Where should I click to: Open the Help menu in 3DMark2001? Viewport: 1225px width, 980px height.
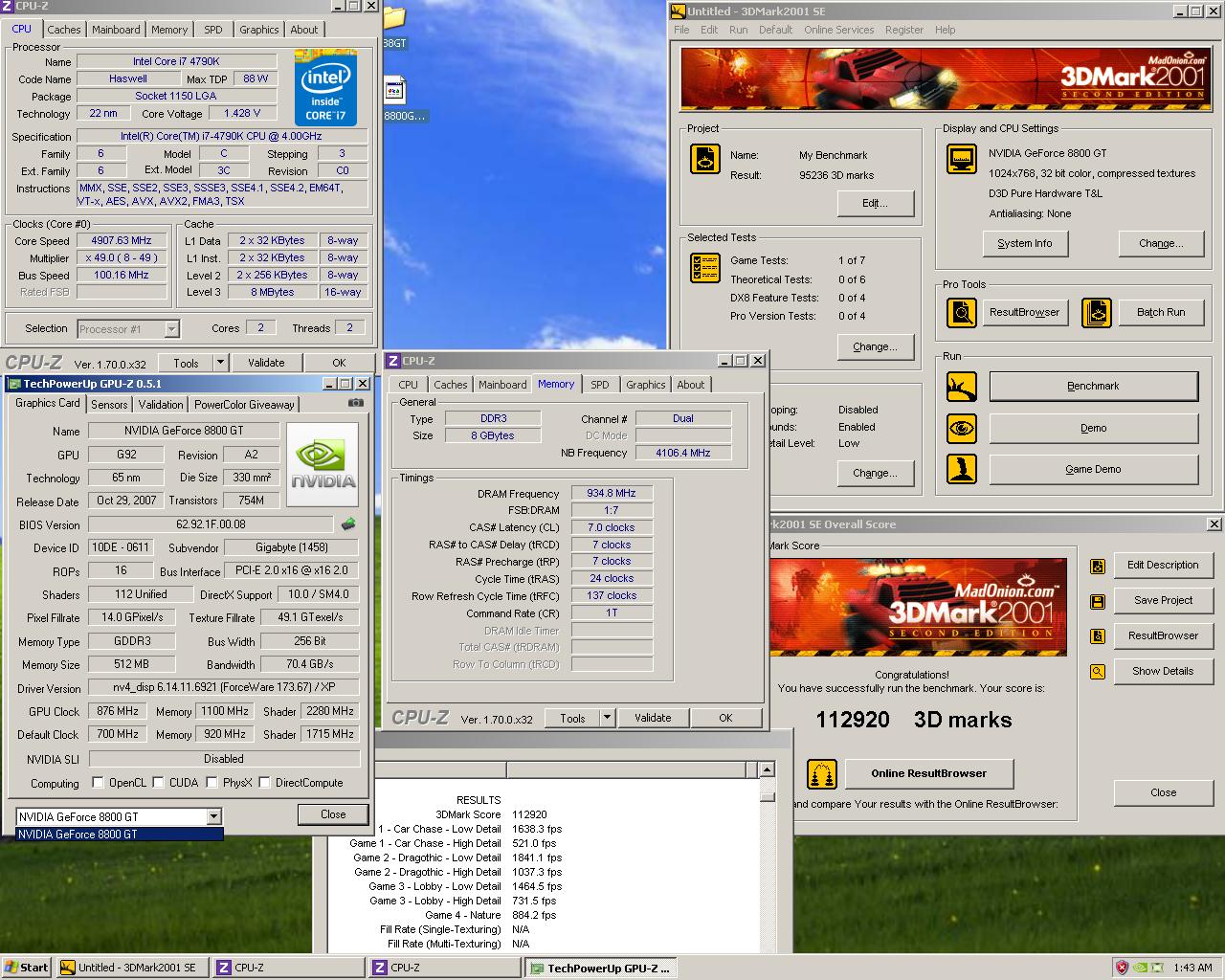pyautogui.click(x=945, y=30)
